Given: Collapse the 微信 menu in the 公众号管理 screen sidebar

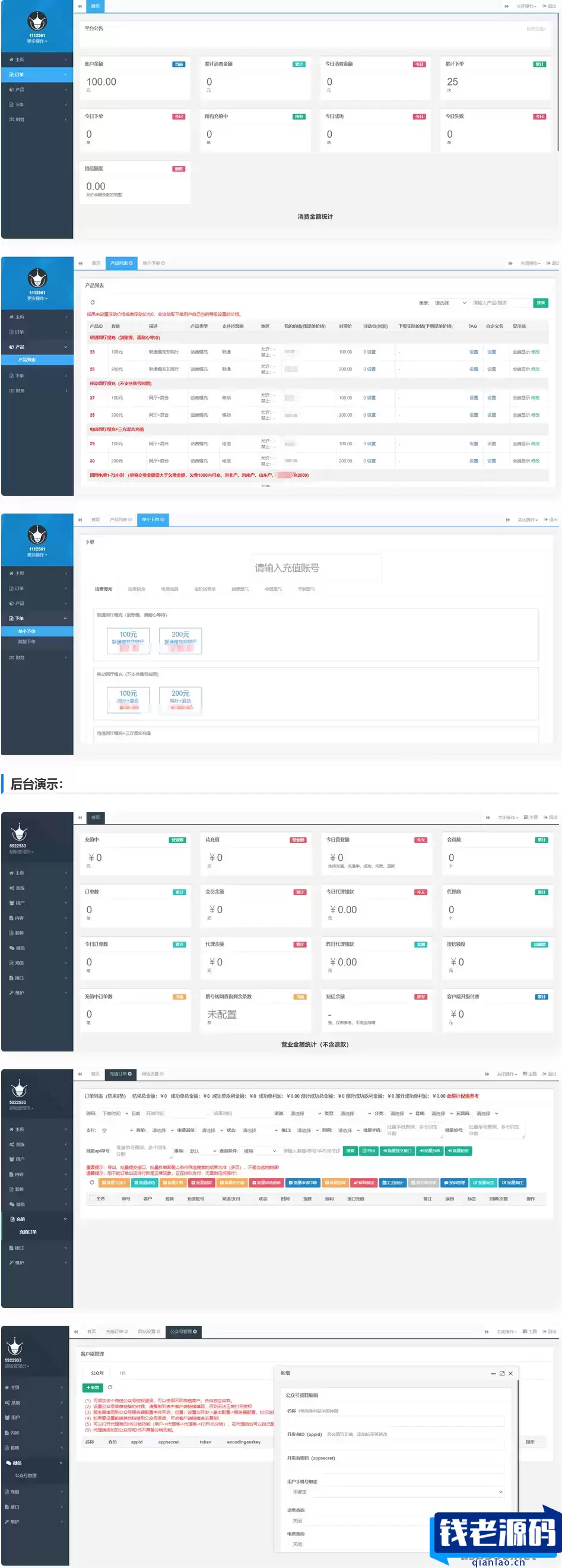Looking at the screenshot, I should [x=34, y=1462].
